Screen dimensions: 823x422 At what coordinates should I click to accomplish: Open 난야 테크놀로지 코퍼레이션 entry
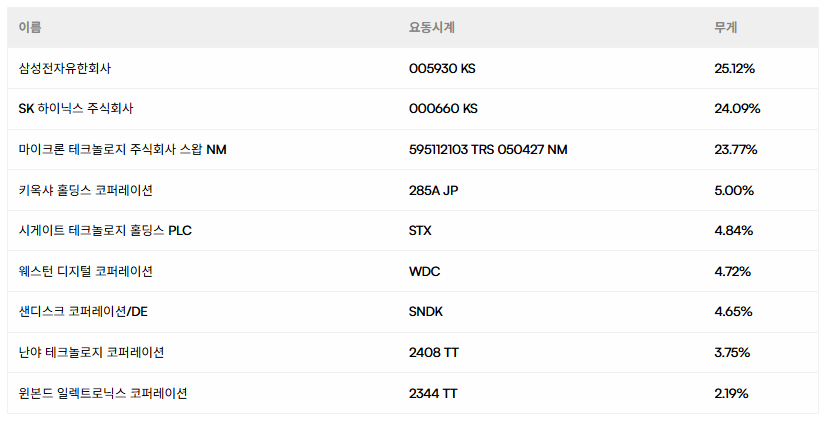click(x=91, y=352)
